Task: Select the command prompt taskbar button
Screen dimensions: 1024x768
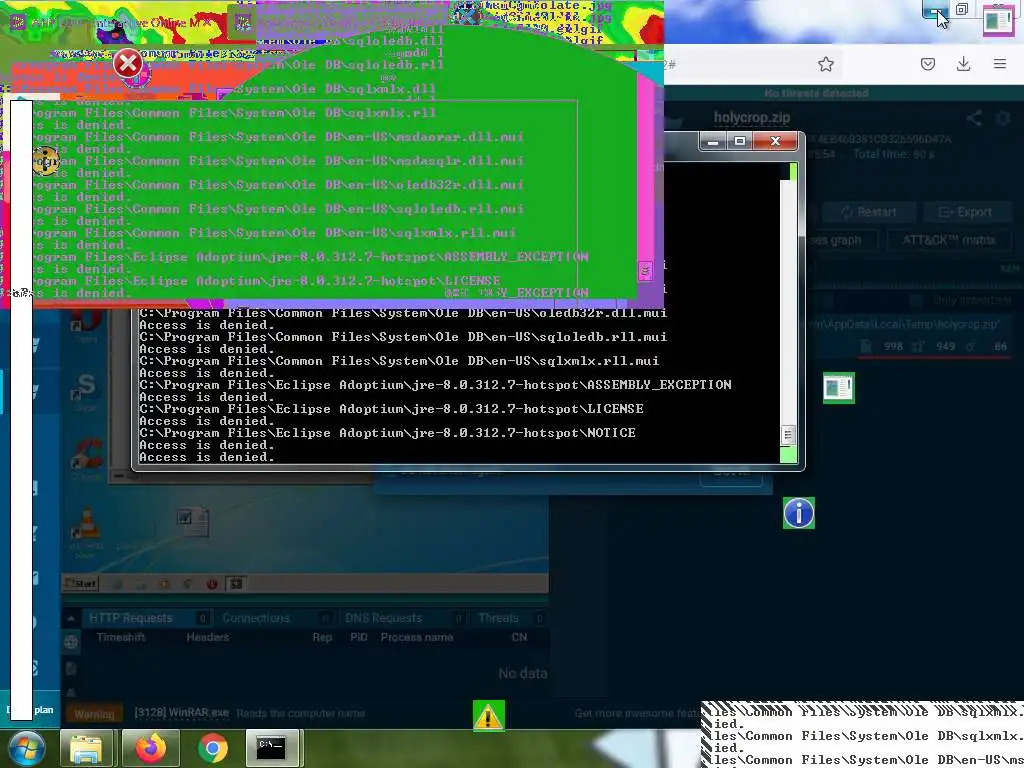Action: coord(272,748)
